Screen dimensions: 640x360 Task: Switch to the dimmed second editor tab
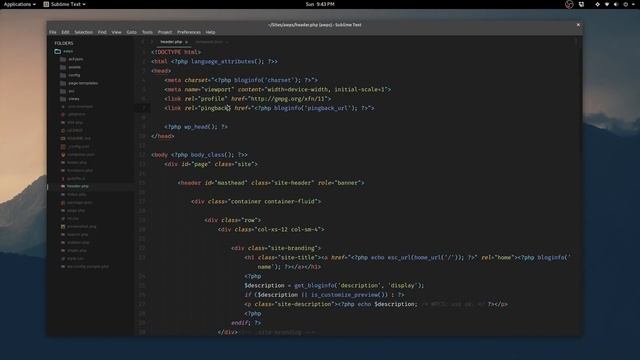(209, 42)
